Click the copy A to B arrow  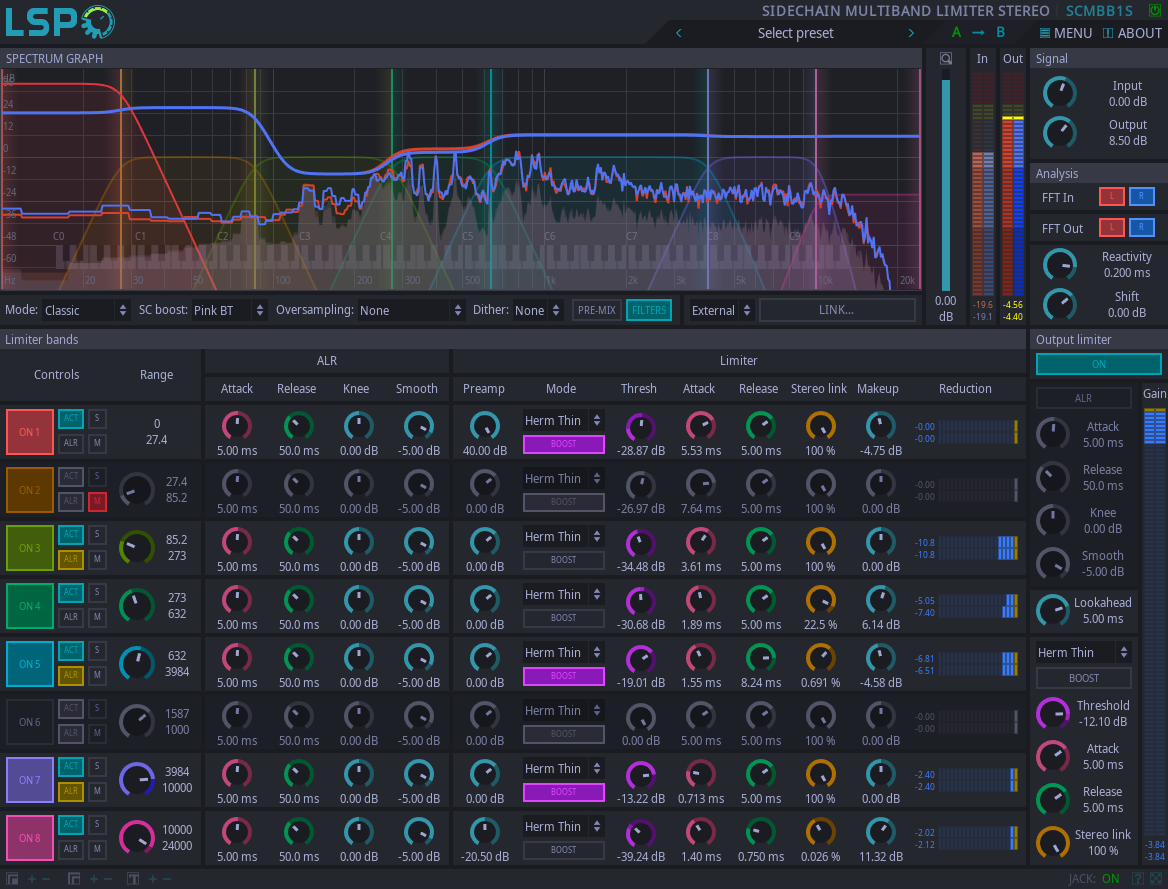tap(978, 33)
